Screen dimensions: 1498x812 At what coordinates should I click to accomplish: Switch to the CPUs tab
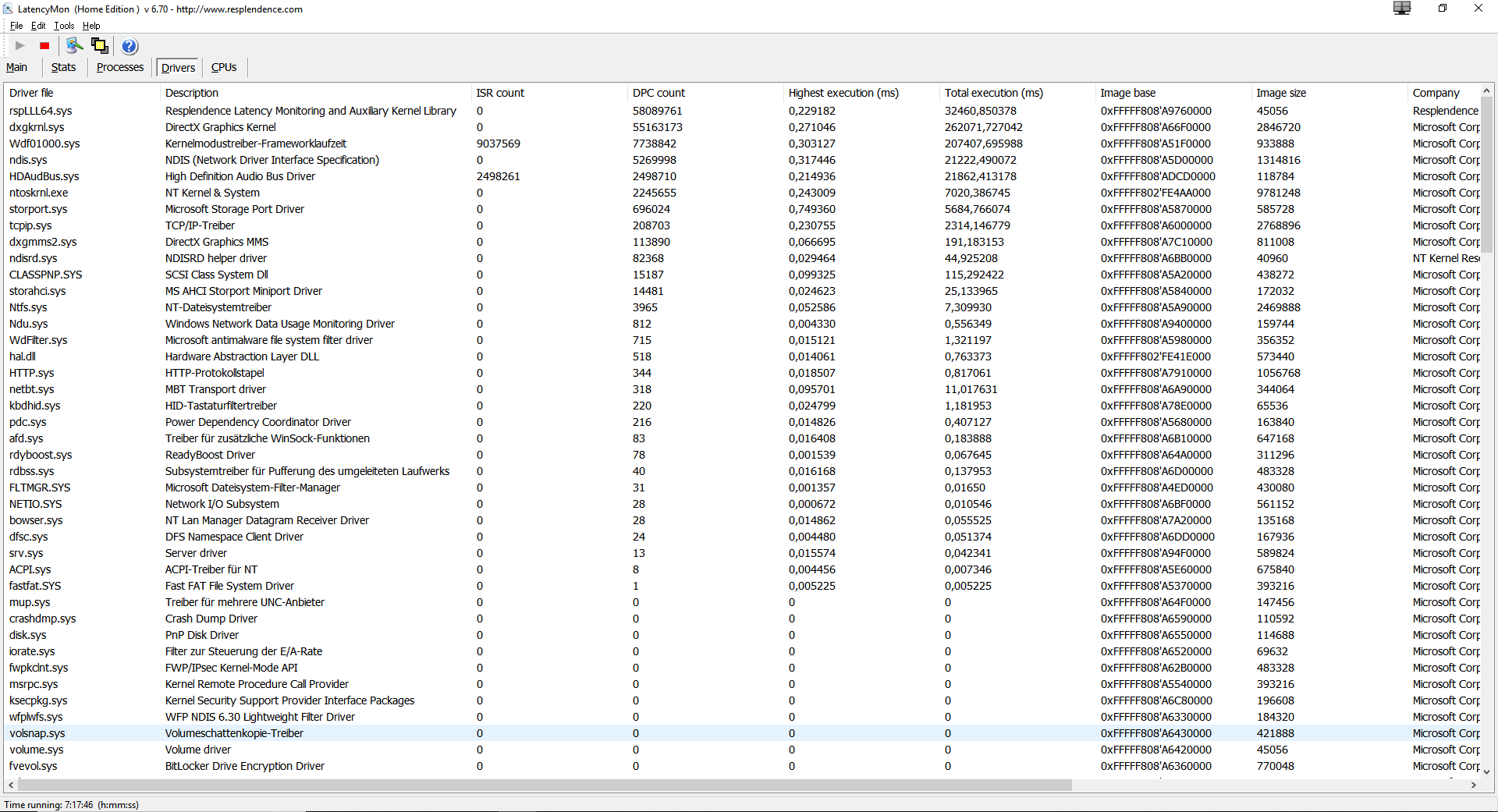tap(224, 68)
